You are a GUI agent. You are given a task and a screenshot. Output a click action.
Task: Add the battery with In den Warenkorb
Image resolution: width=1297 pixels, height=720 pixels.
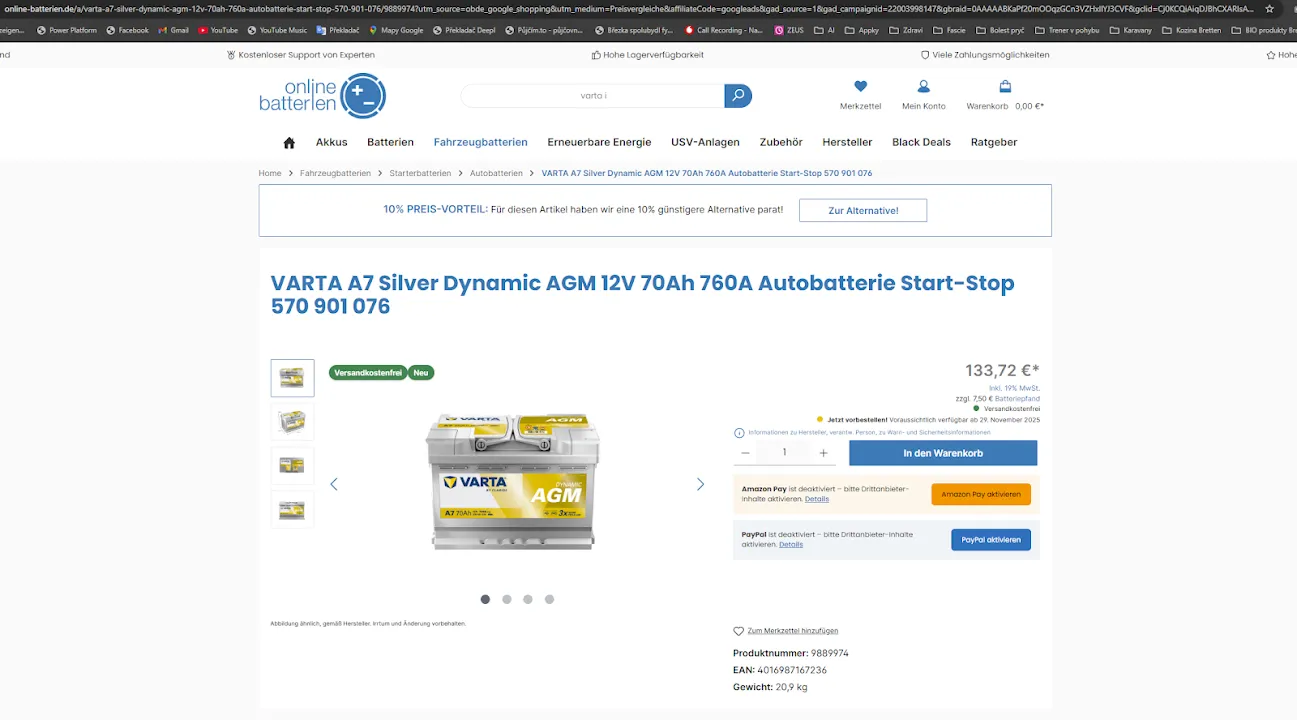point(943,453)
